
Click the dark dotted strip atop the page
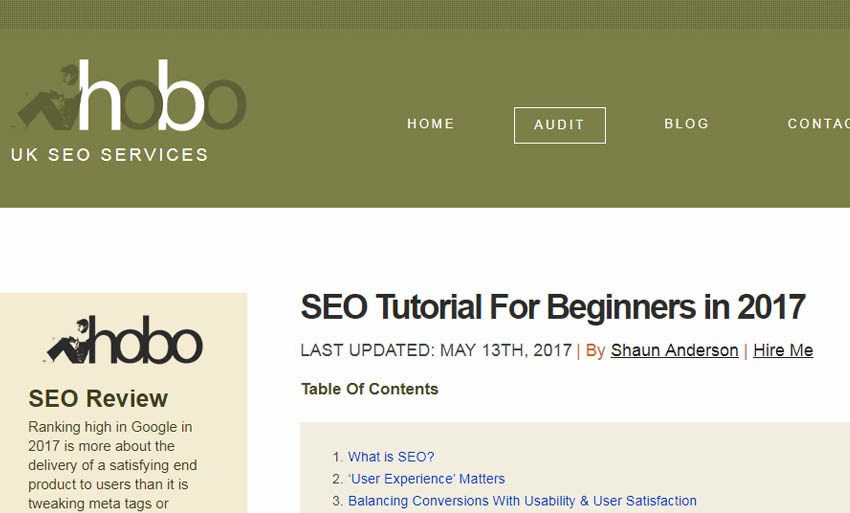425,14
